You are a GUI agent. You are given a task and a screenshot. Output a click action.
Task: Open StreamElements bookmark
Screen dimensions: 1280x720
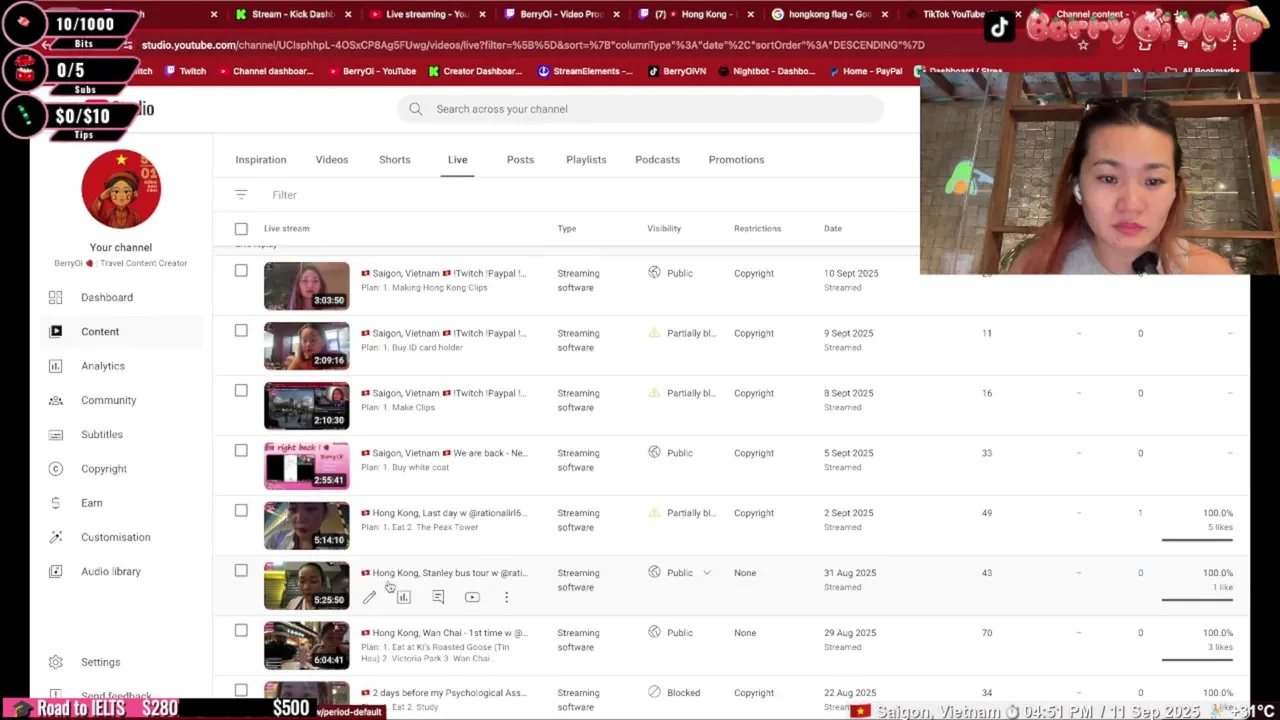tap(585, 71)
